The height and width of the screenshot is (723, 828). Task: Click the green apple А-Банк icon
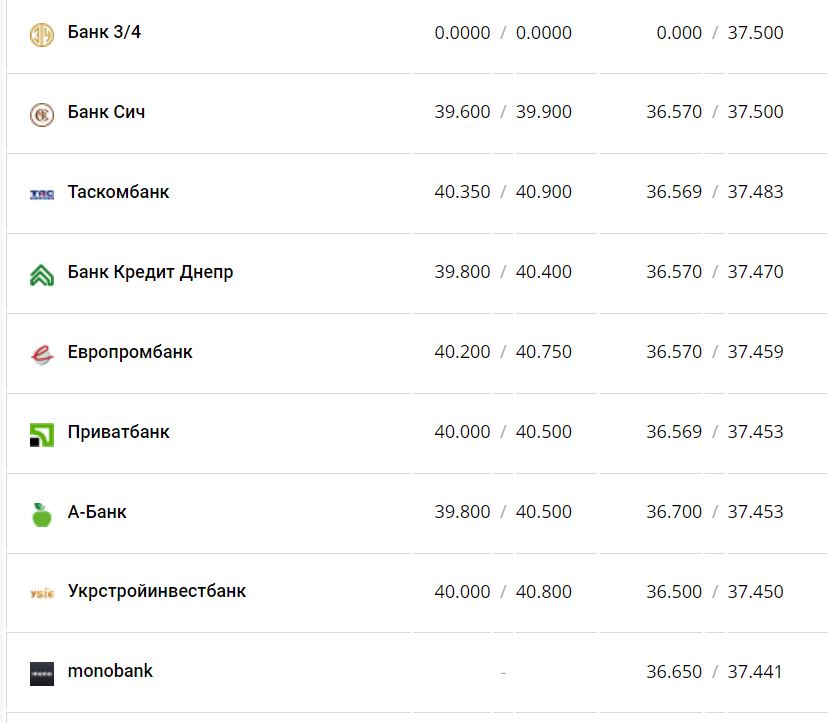41,514
